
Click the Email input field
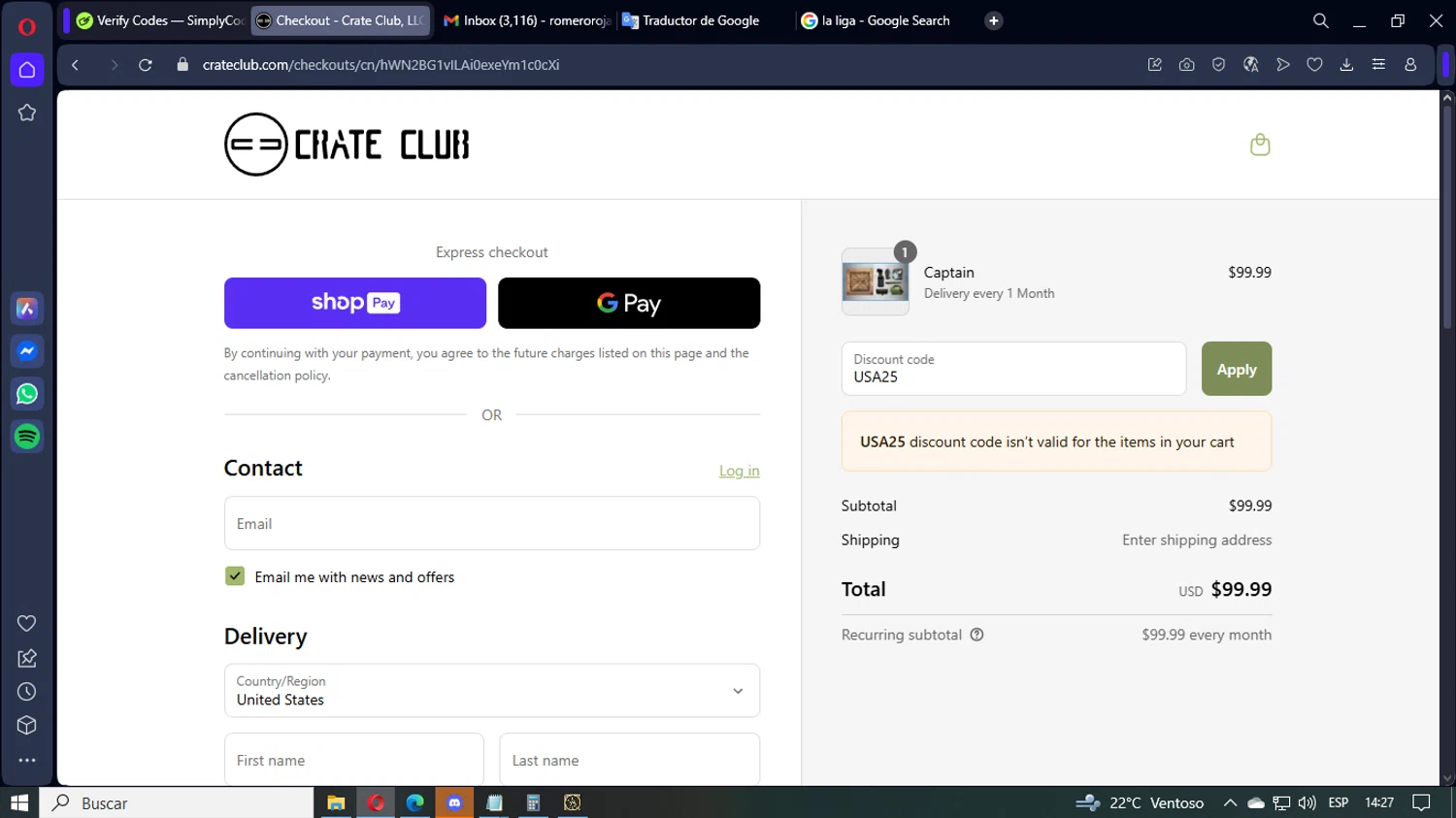coord(492,524)
